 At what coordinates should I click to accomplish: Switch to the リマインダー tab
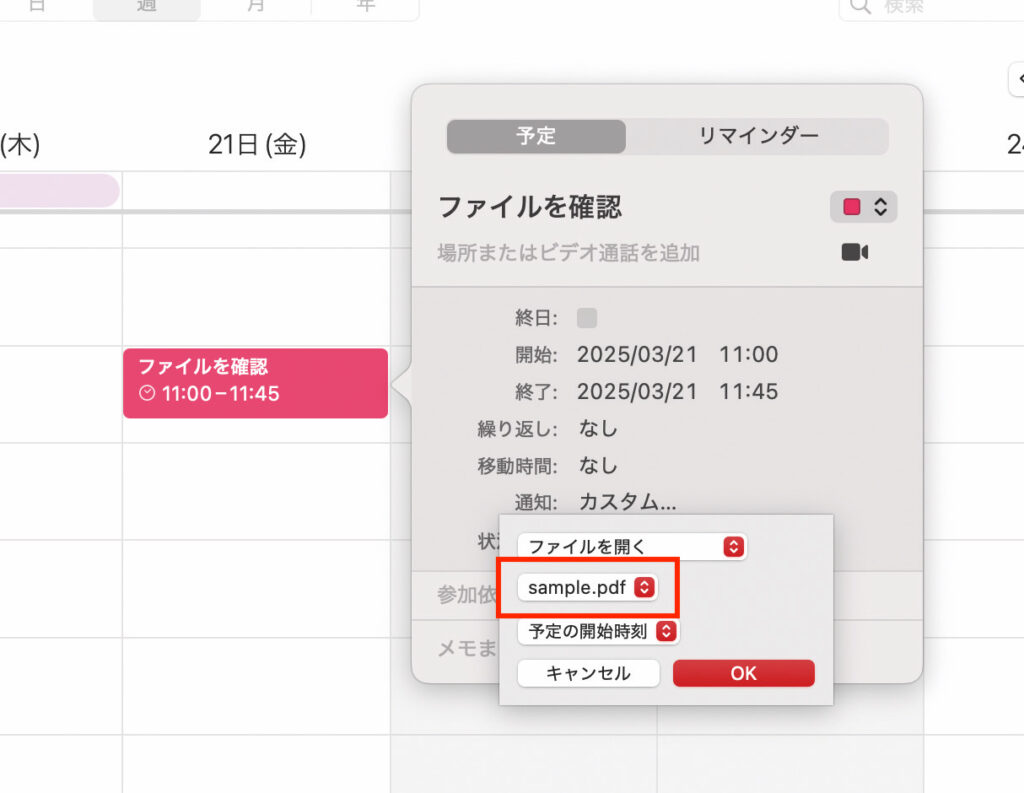click(x=757, y=137)
